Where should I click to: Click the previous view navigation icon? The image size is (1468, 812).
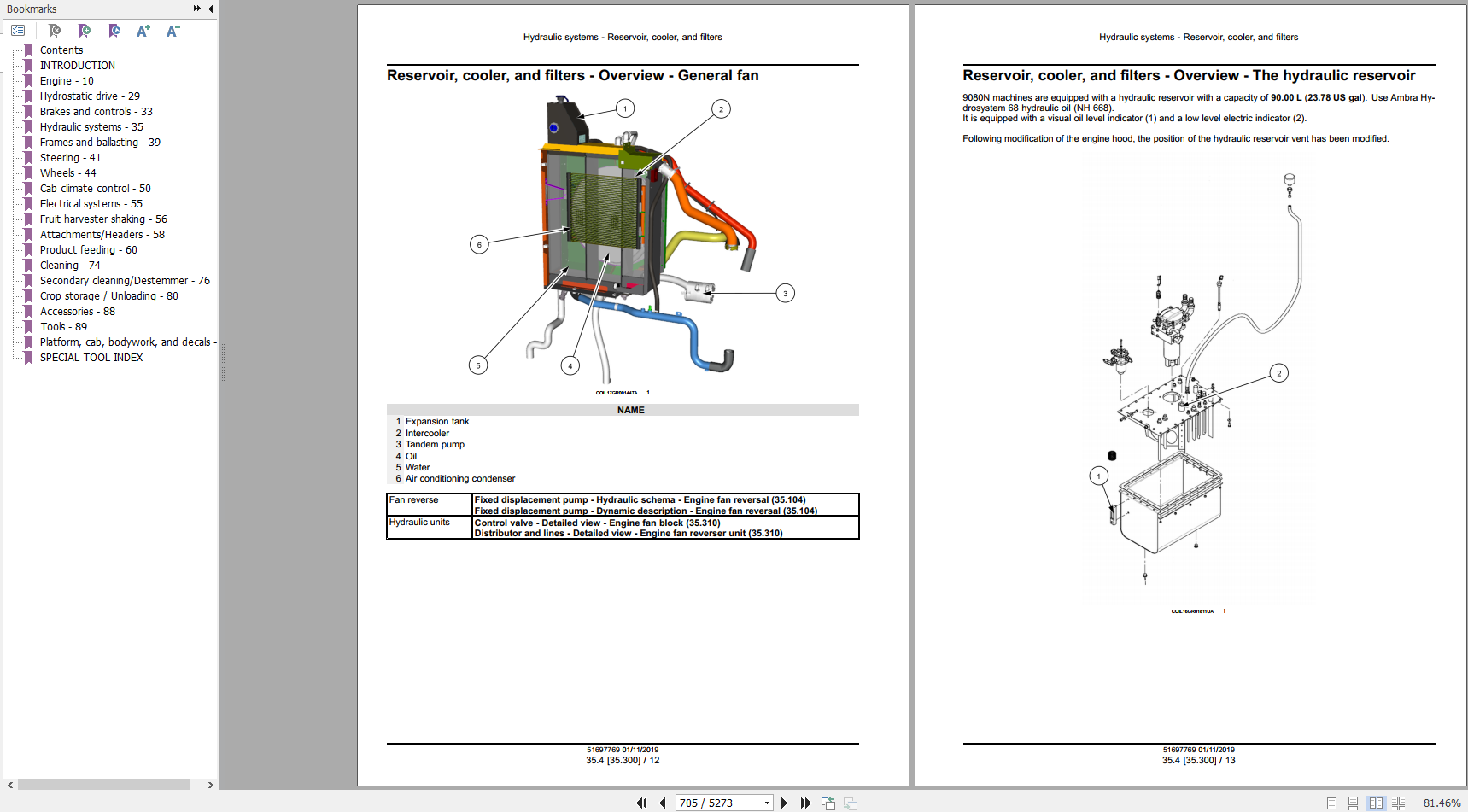click(x=828, y=803)
